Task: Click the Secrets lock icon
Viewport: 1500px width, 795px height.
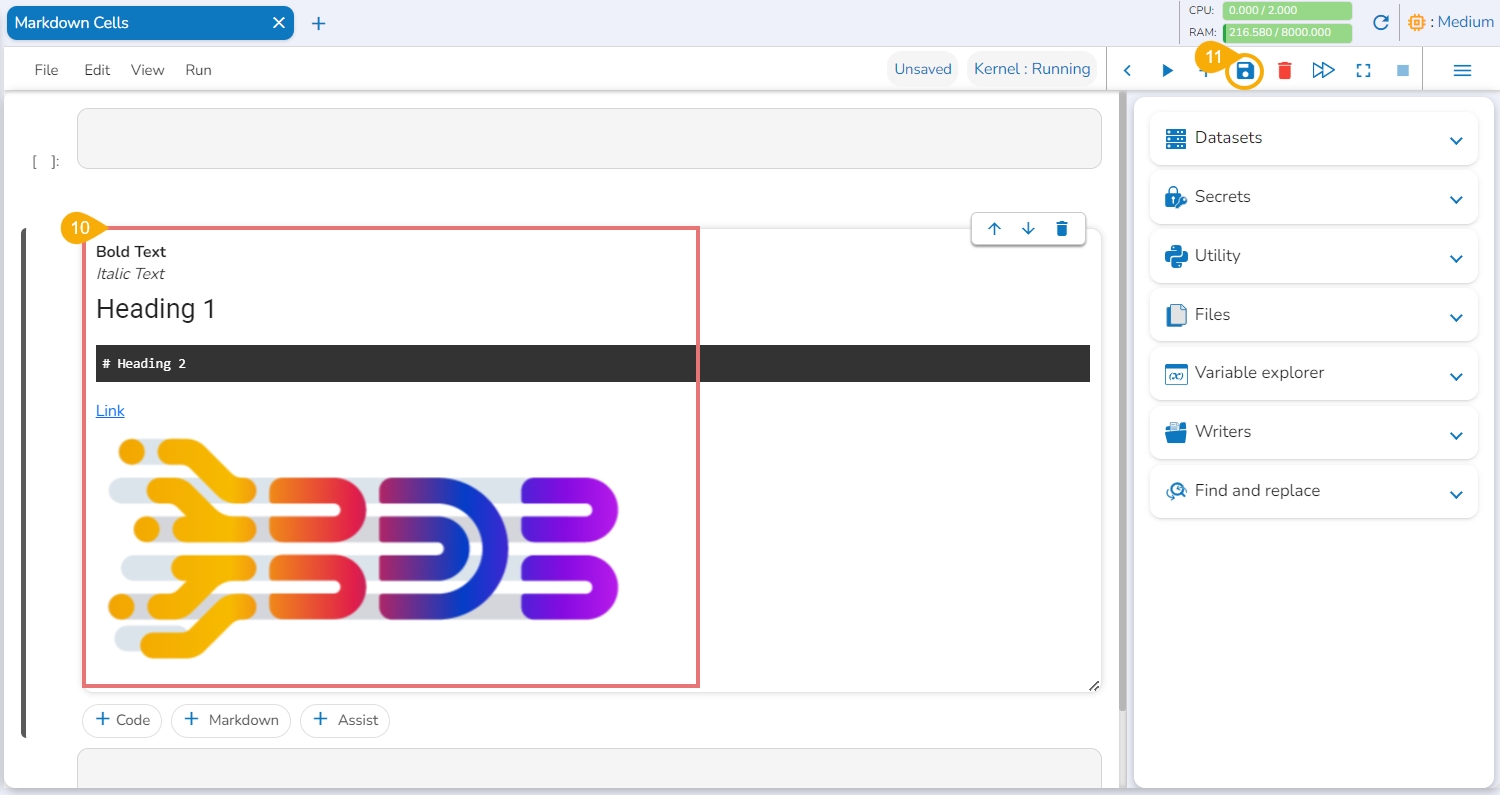Action: [1176, 197]
